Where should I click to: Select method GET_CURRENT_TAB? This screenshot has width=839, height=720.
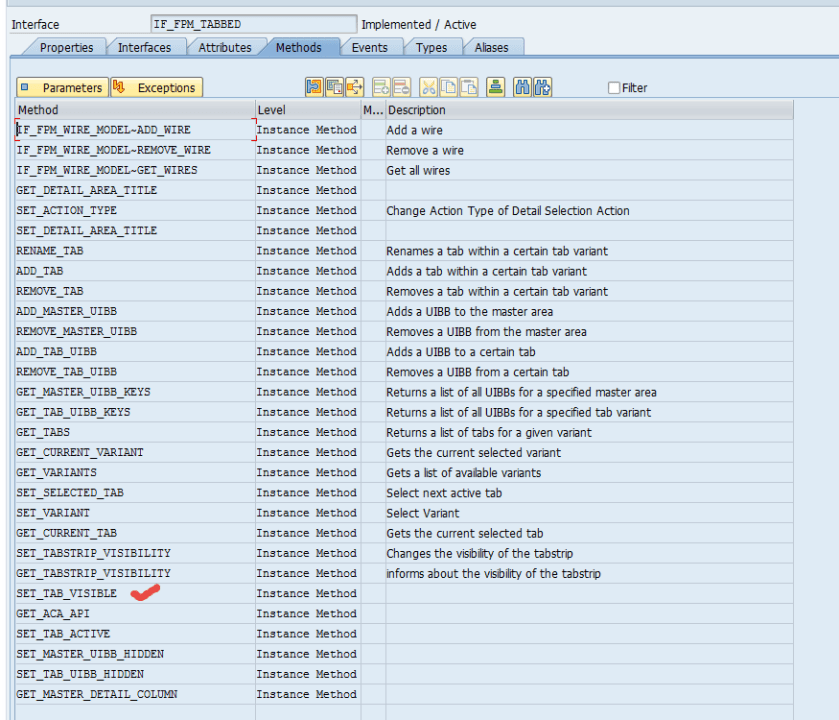point(135,533)
